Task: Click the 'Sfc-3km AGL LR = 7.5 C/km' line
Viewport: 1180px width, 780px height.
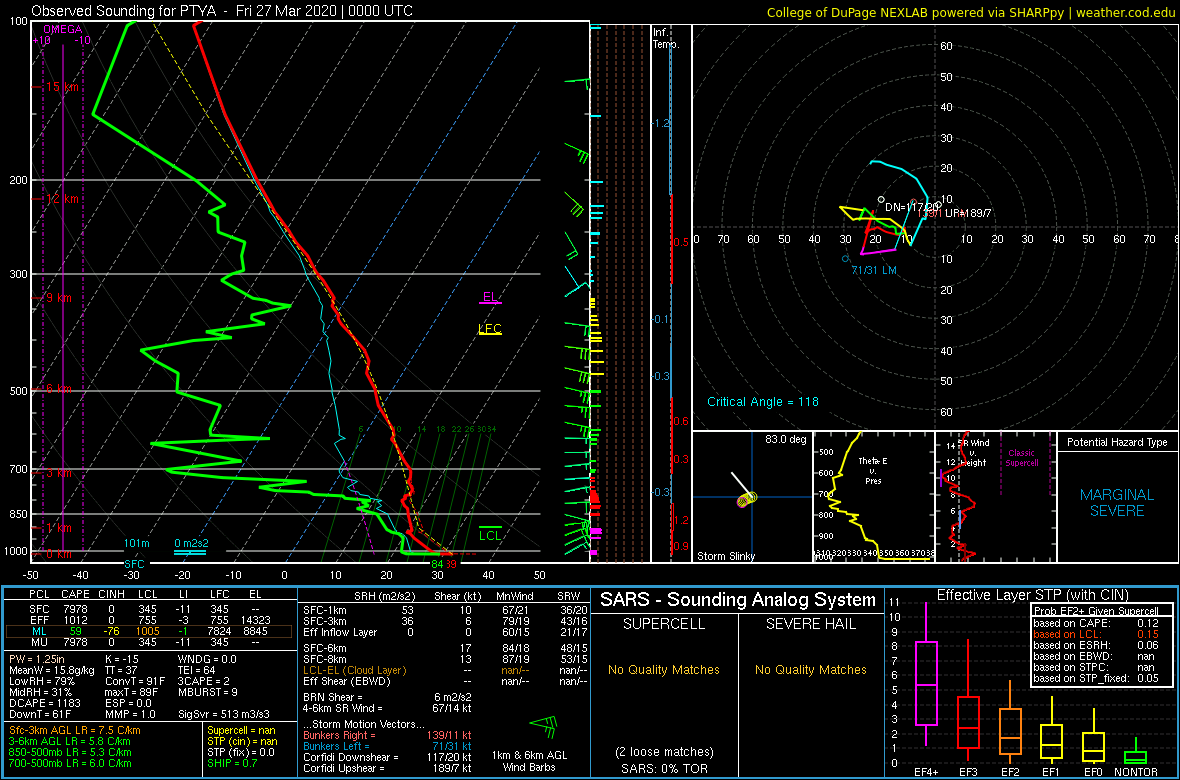Action: click(75, 731)
